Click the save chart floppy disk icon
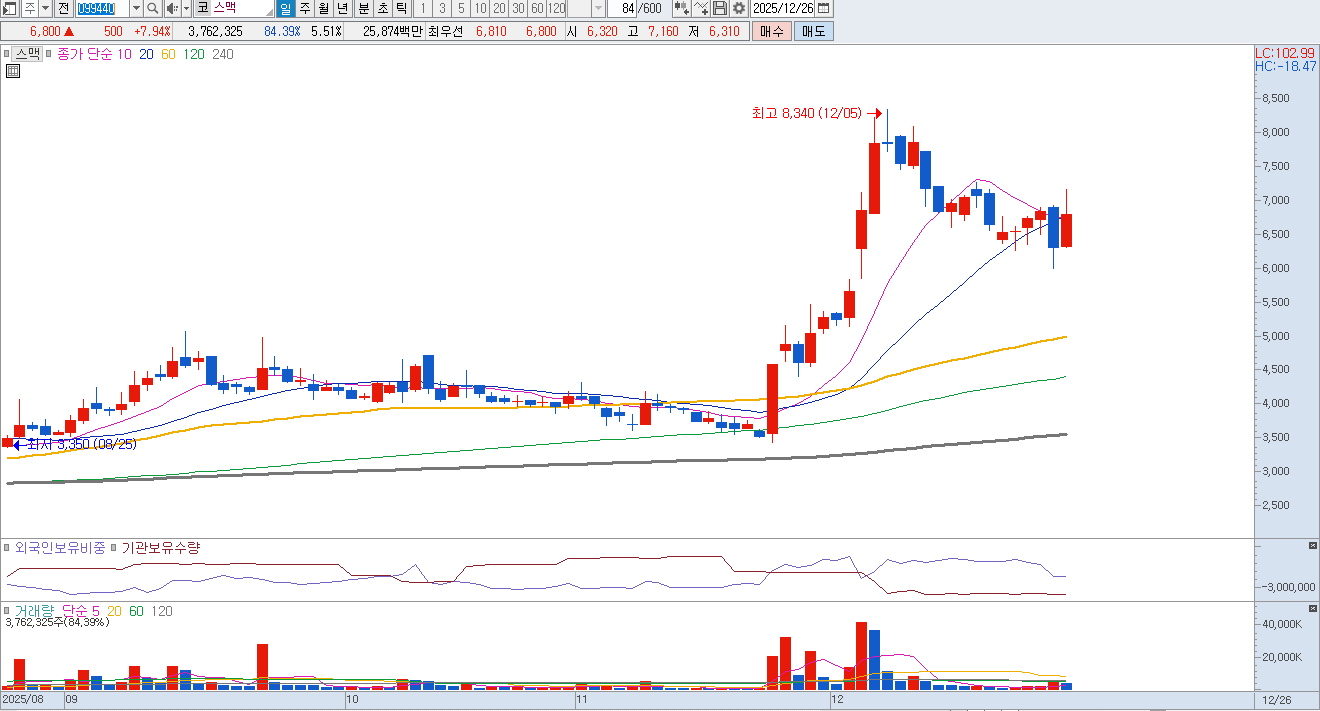1320x711 pixels. [720, 8]
